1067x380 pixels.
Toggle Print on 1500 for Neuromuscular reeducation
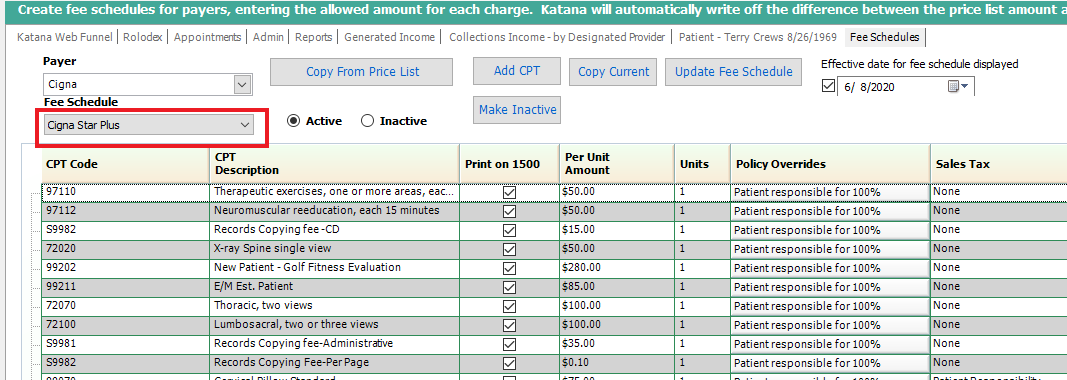(509, 212)
